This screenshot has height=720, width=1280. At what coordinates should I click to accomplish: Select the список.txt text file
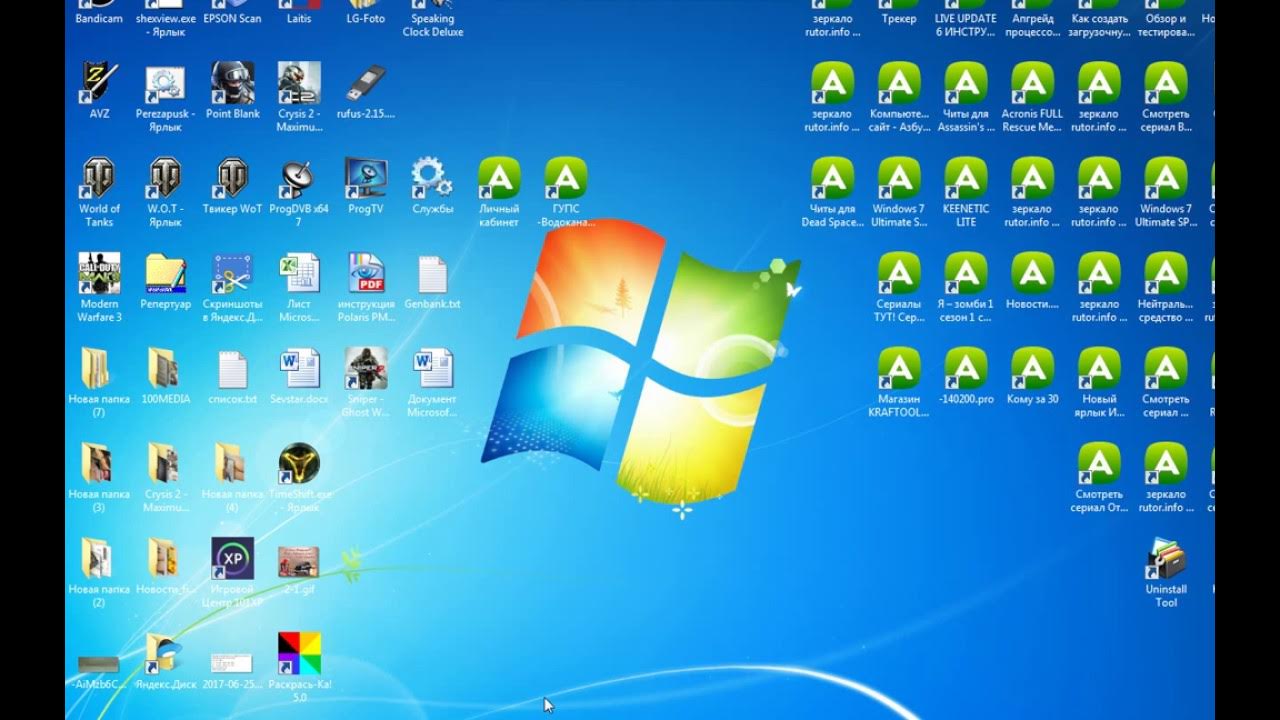point(232,368)
